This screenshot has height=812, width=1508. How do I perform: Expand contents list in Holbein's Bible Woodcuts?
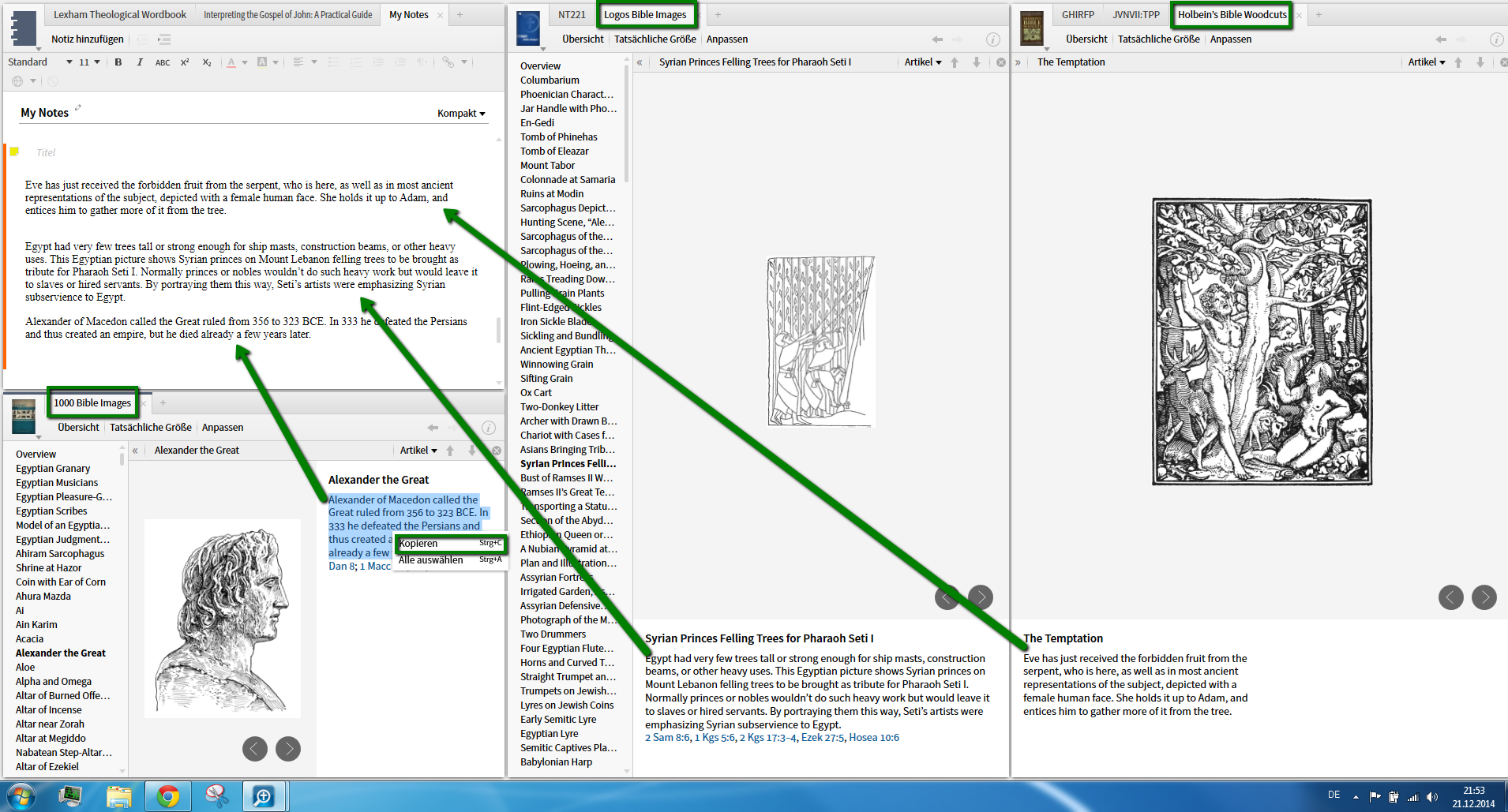click(x=1018, y=62)
